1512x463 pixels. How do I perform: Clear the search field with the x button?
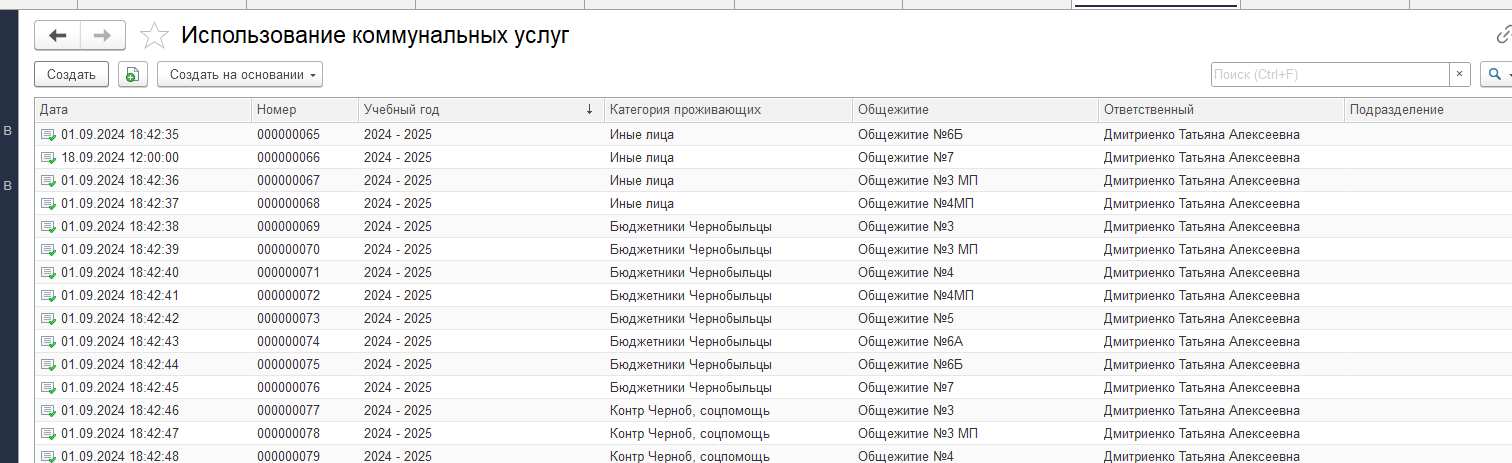pyautogui.click(x=1459, y=75)
